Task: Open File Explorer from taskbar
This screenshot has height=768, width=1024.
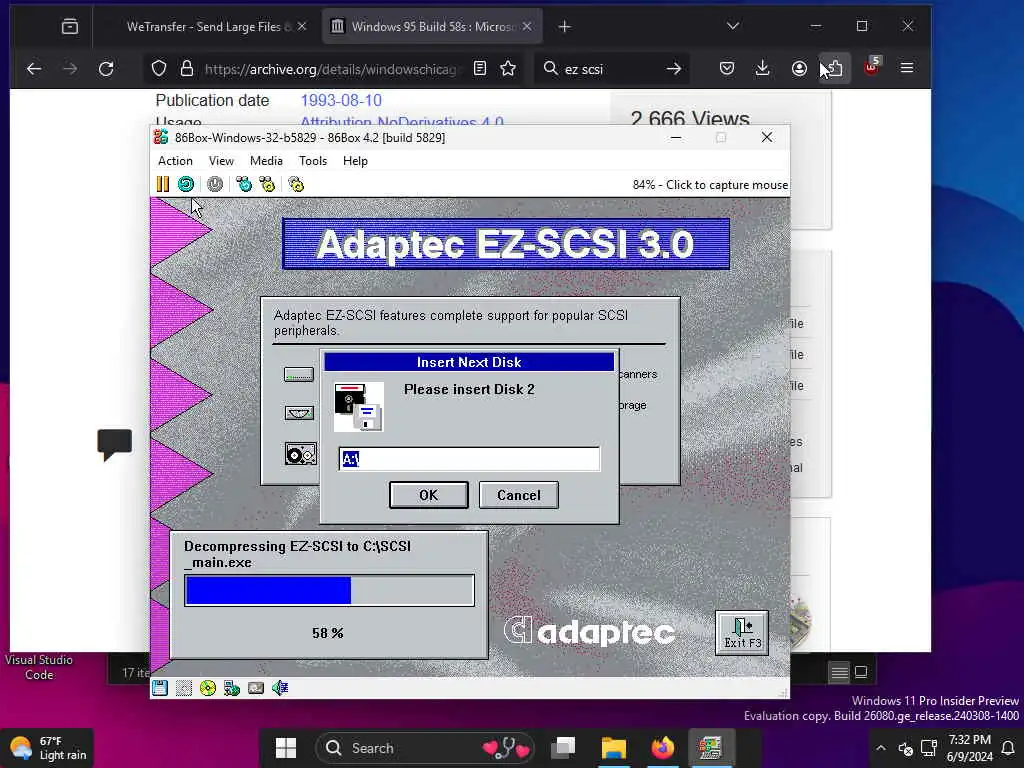Action: [613, 748]
